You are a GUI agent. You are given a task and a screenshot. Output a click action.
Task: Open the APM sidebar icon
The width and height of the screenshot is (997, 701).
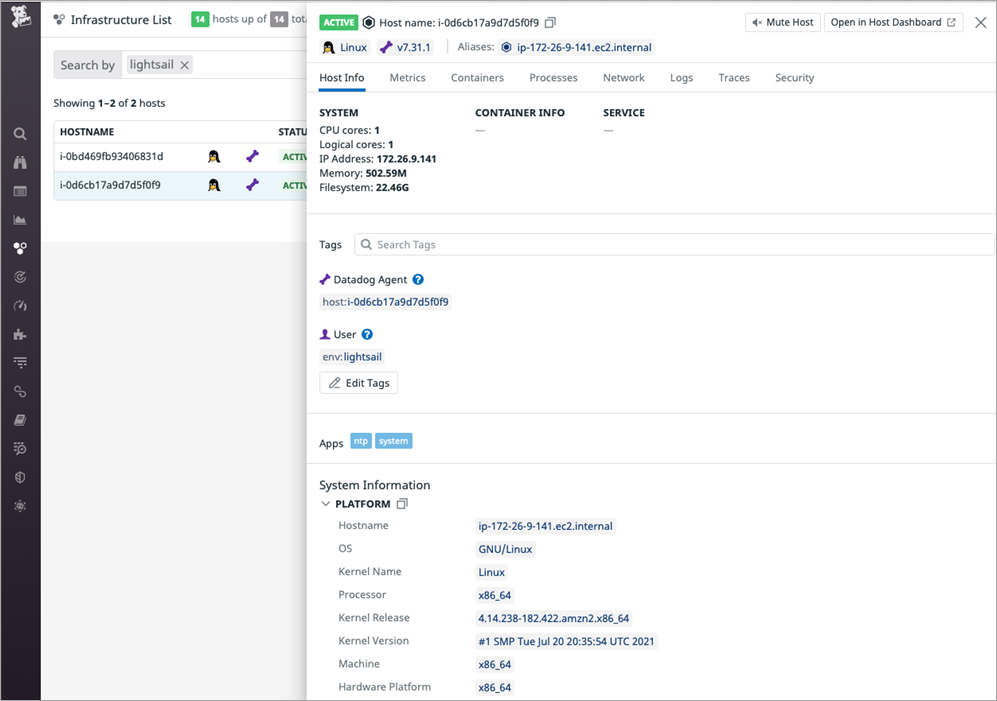coord(20,391)
